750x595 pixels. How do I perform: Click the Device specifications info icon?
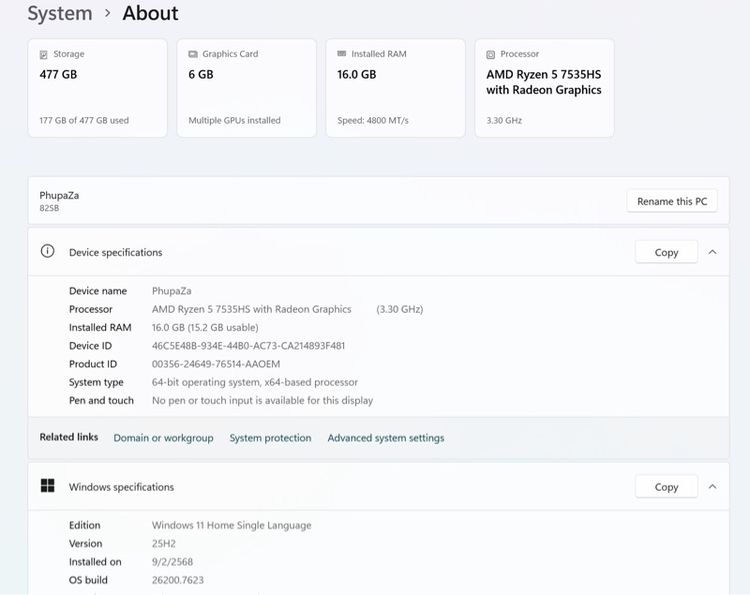(x=47, y=252)
